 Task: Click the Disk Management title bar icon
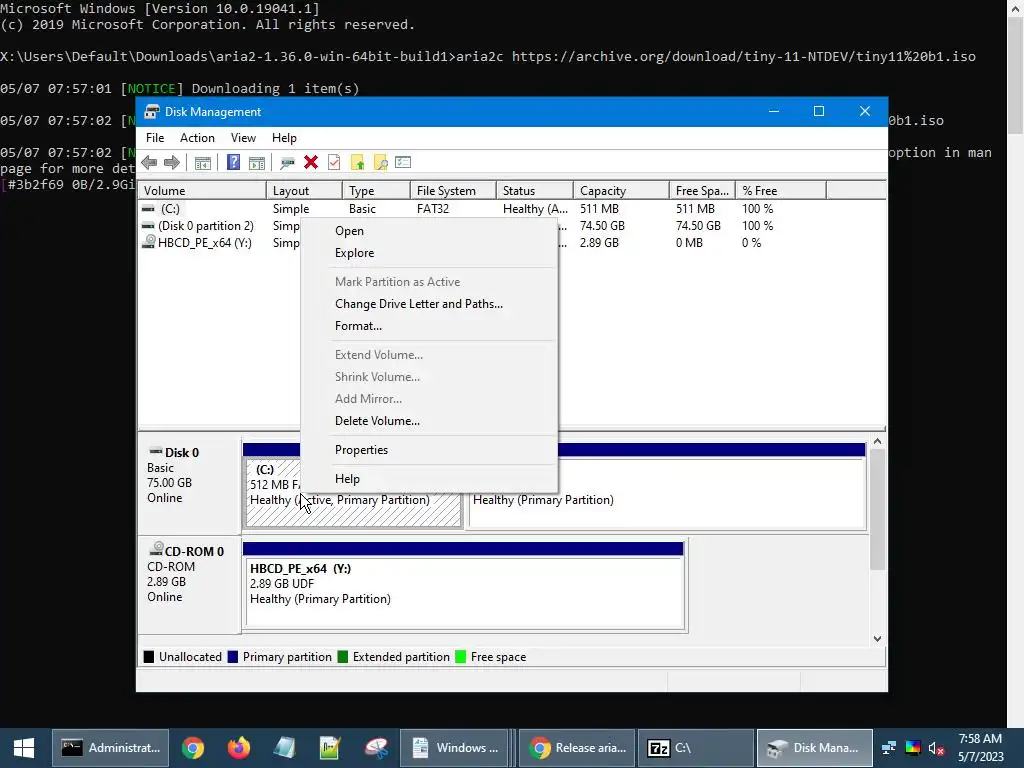click(152, 112)
